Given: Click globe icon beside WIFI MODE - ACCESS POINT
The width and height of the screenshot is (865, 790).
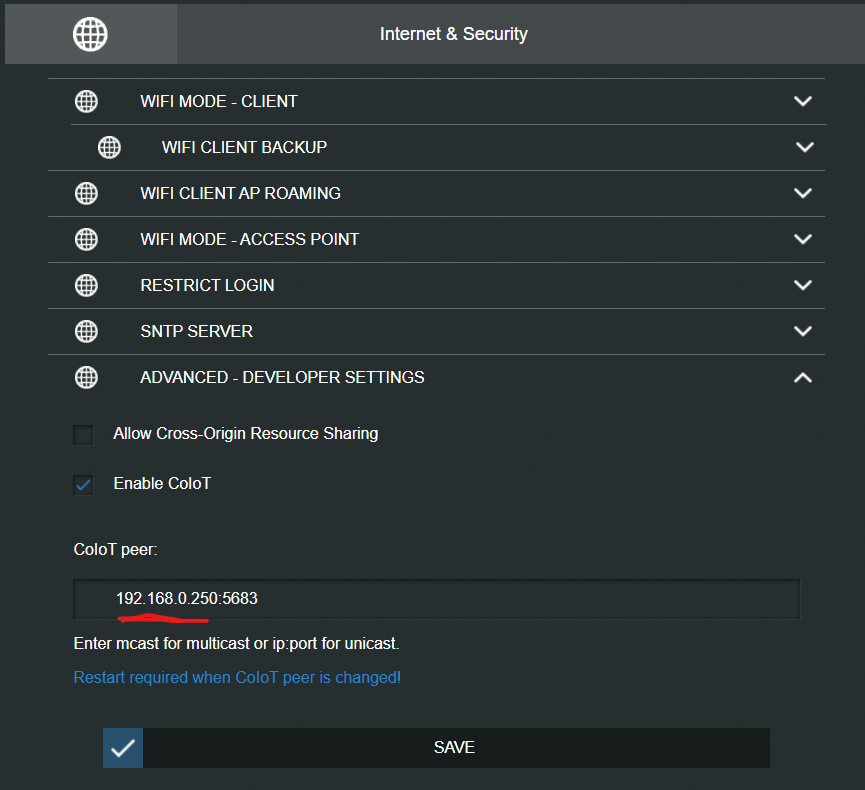Looking at the screenshot, I should point(87,239).
